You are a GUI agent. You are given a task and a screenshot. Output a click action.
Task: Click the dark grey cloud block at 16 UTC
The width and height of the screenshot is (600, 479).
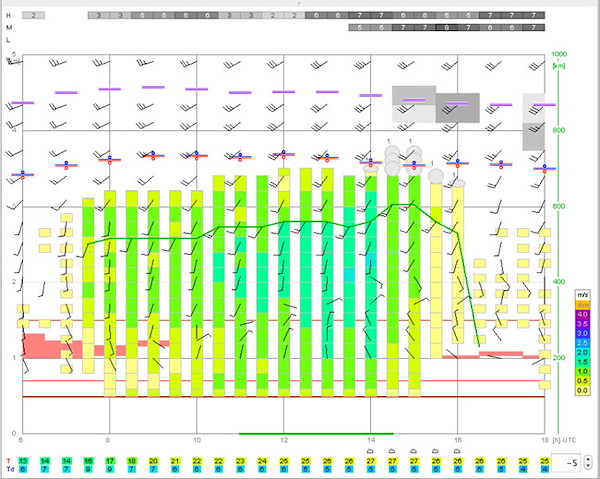pyautogui.click(x=458, y=108)
